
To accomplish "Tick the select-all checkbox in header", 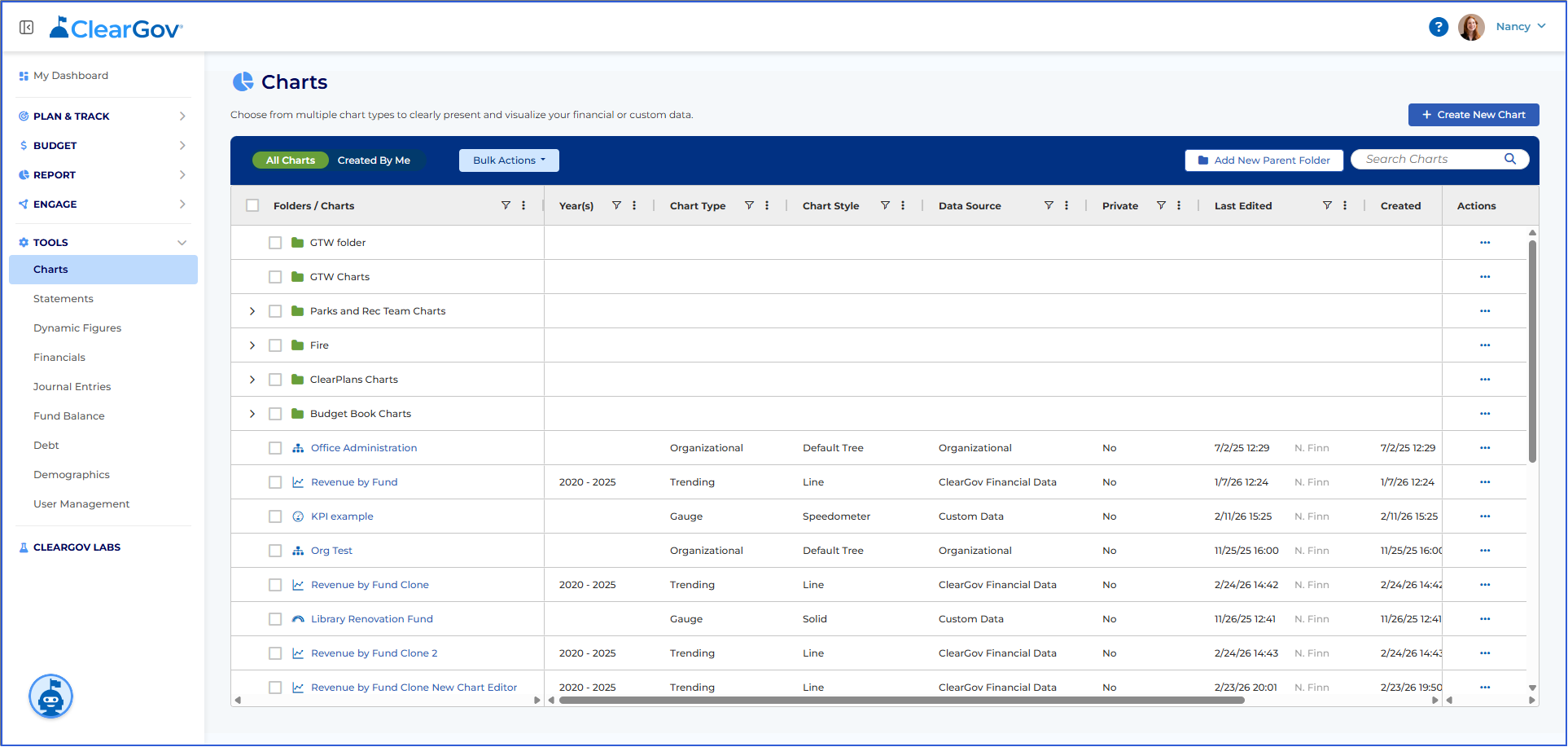I will tap(252, 205).
